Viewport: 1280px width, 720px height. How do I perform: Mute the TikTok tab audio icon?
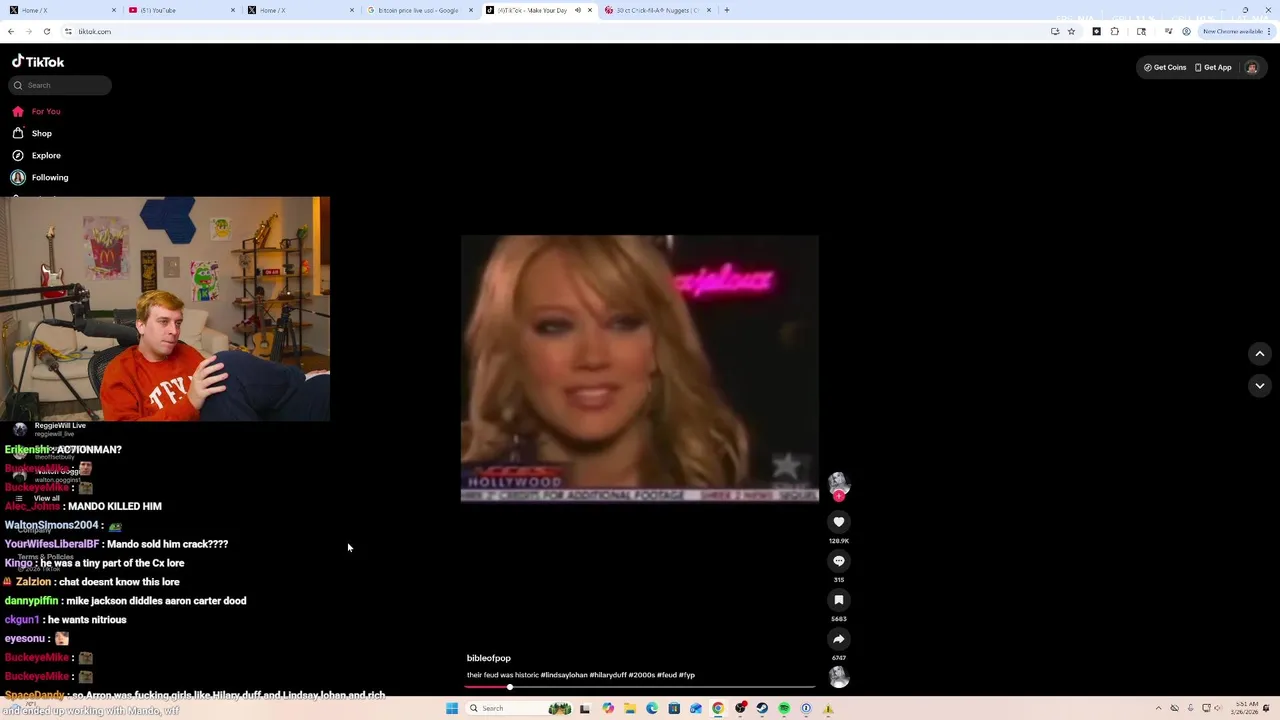[x=577, y=10]
